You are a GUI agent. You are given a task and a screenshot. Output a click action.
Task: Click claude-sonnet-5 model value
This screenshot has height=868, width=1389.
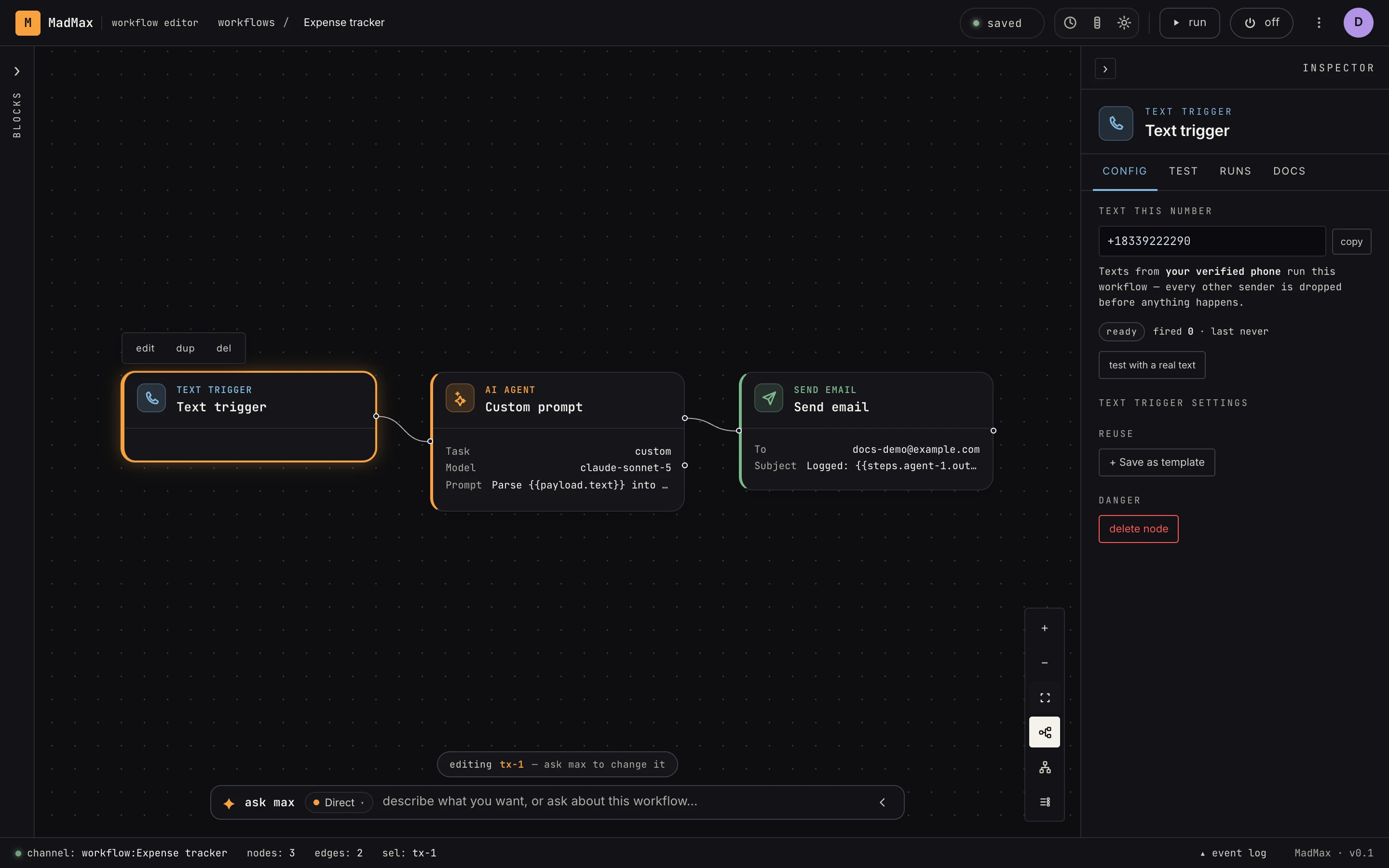click(x=625, y=468)
